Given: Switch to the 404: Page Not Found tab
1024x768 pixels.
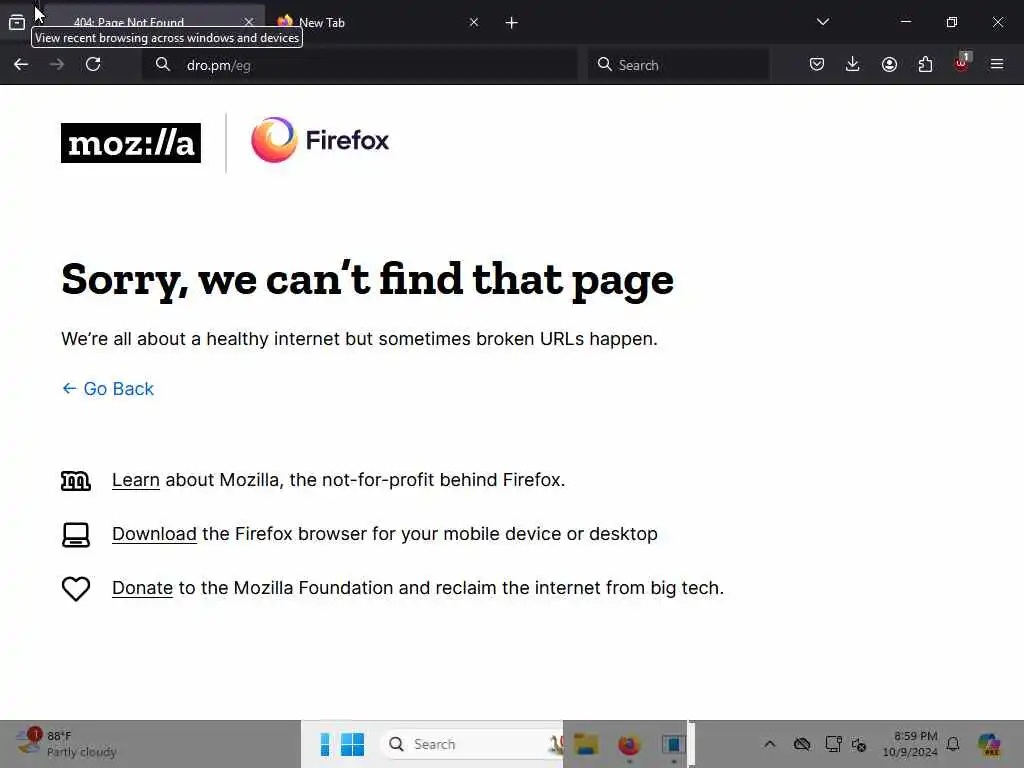Looking at the screenshot, I should (x=154, y=22).
